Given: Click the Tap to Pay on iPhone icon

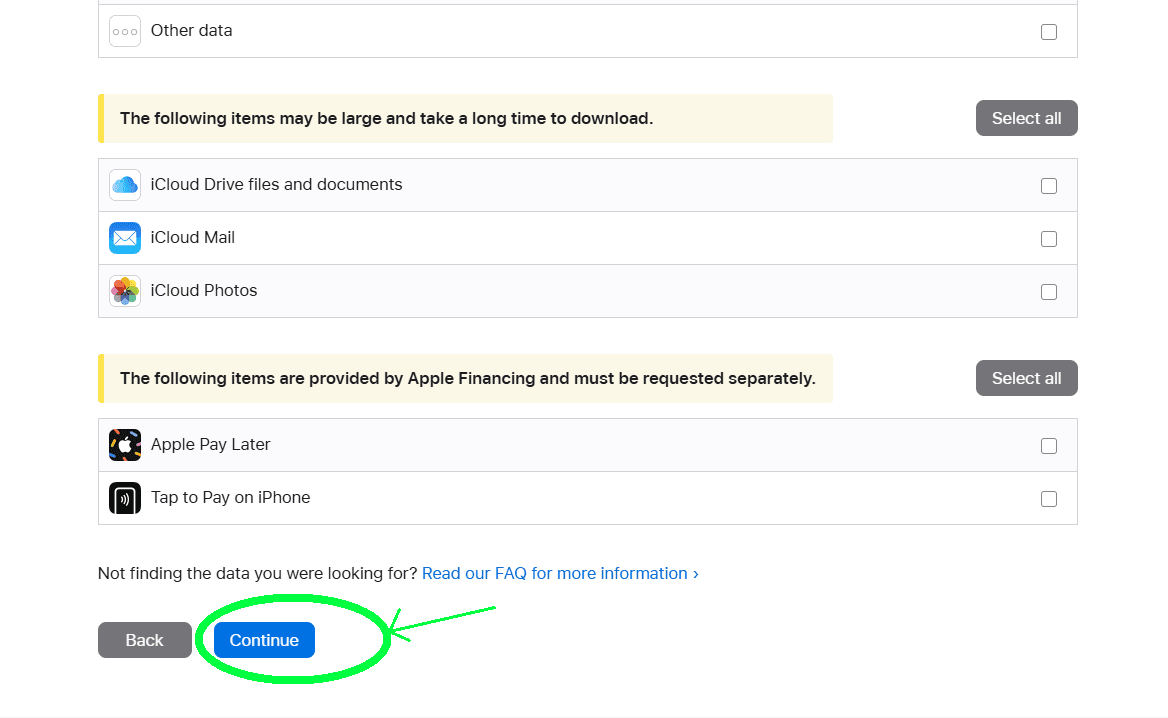Looking at the screenshot, I should 124,497.
